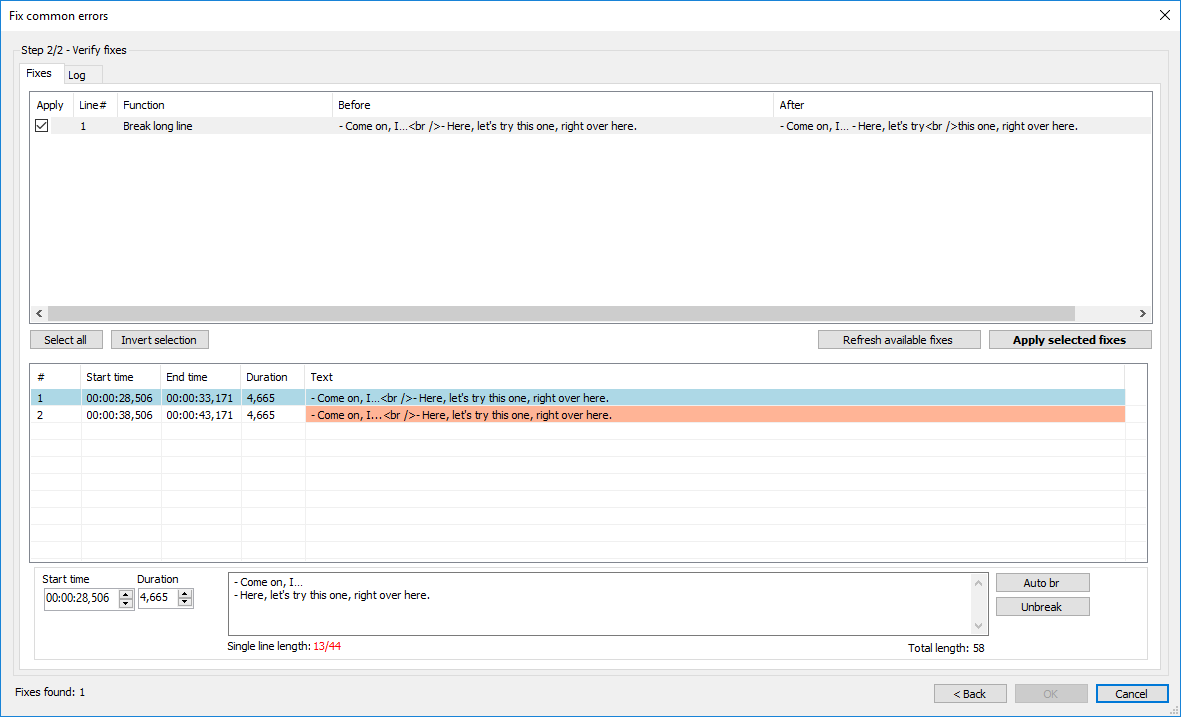
Task: Click Invert selection
Action: (x=159, y=339)
